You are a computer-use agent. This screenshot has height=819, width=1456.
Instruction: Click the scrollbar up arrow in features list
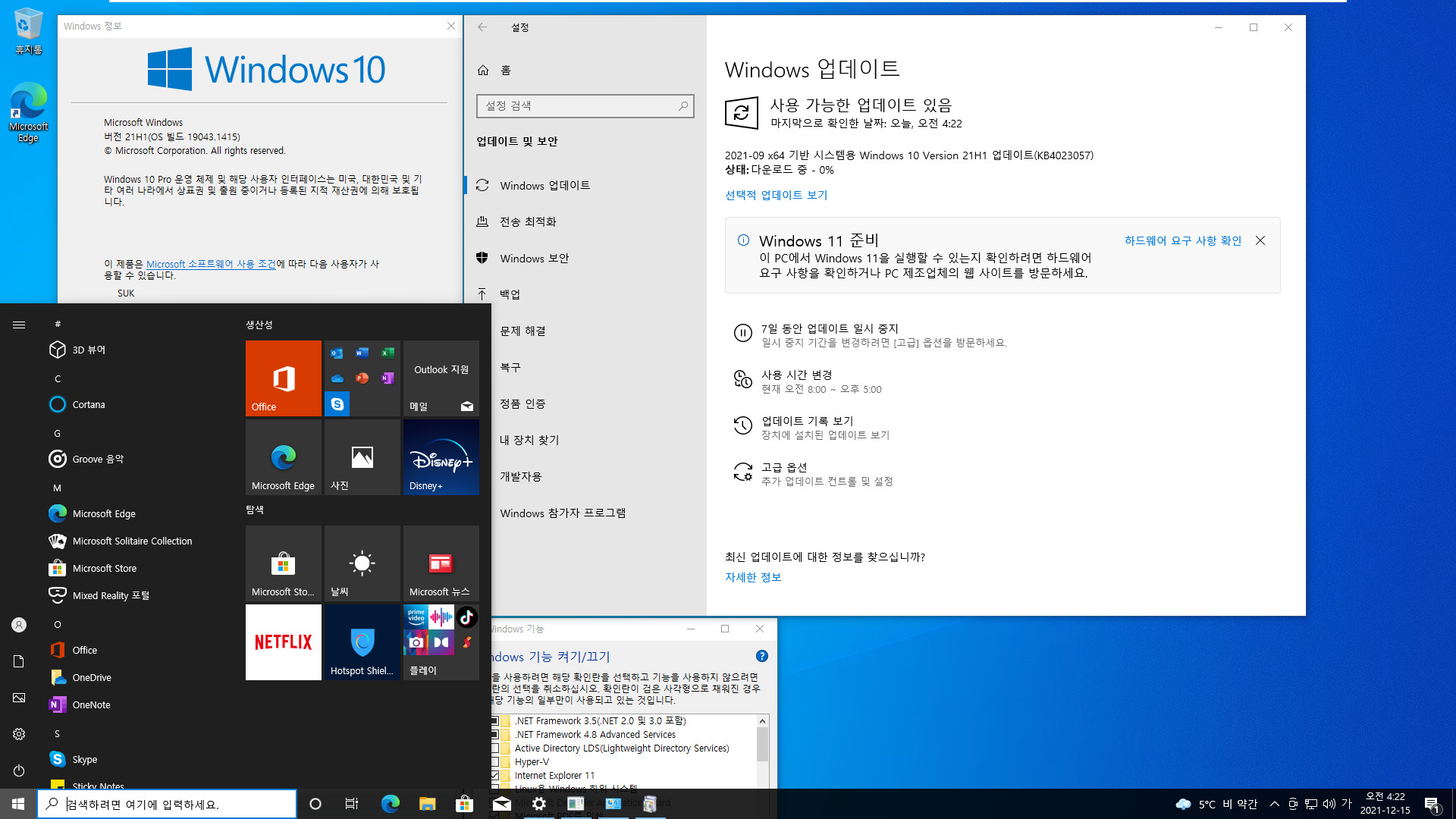tap(762, 720)
